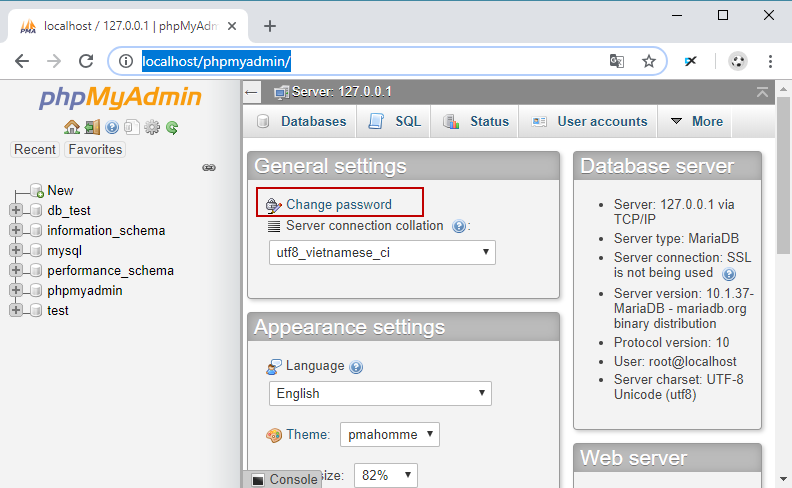Click the phpMyAdmin logo
Screen dimensions: 792x488
(120, 97)
